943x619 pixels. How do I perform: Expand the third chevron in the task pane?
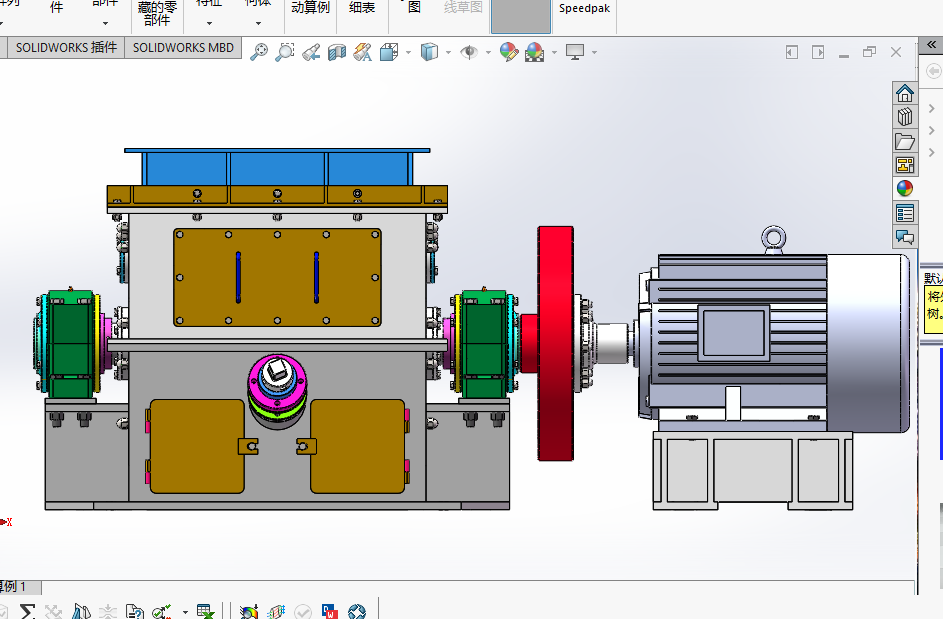(x=932, y=153)
